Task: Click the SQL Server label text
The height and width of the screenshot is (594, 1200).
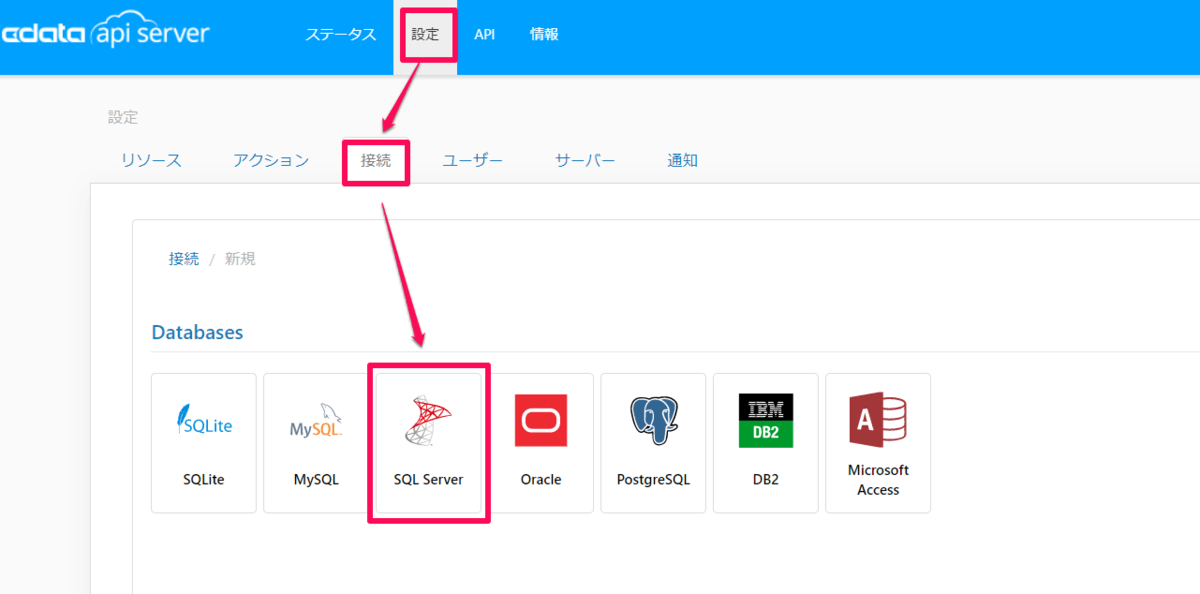Action: tap(428, 479)
